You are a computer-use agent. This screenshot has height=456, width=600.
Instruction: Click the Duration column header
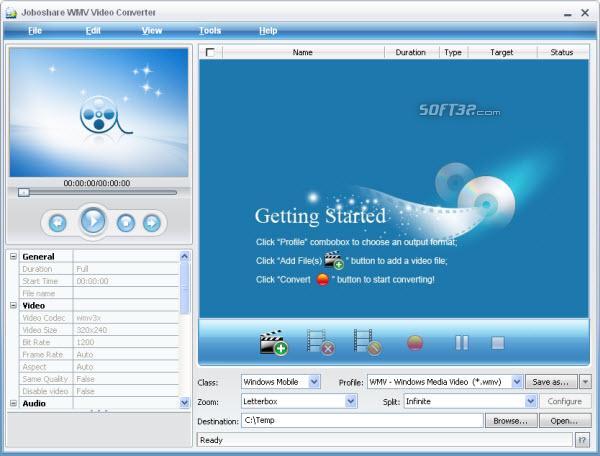coord(411,52)
